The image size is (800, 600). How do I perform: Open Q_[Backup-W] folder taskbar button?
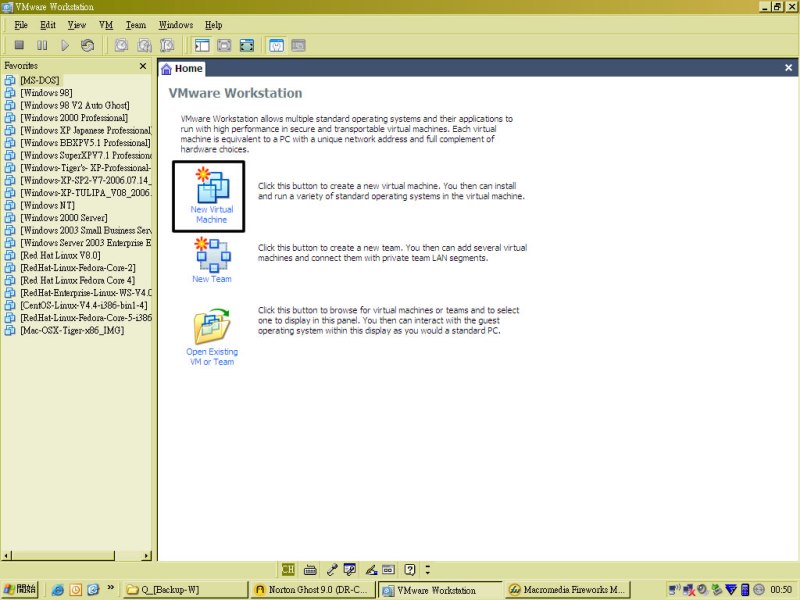click(x=186, y=590)
